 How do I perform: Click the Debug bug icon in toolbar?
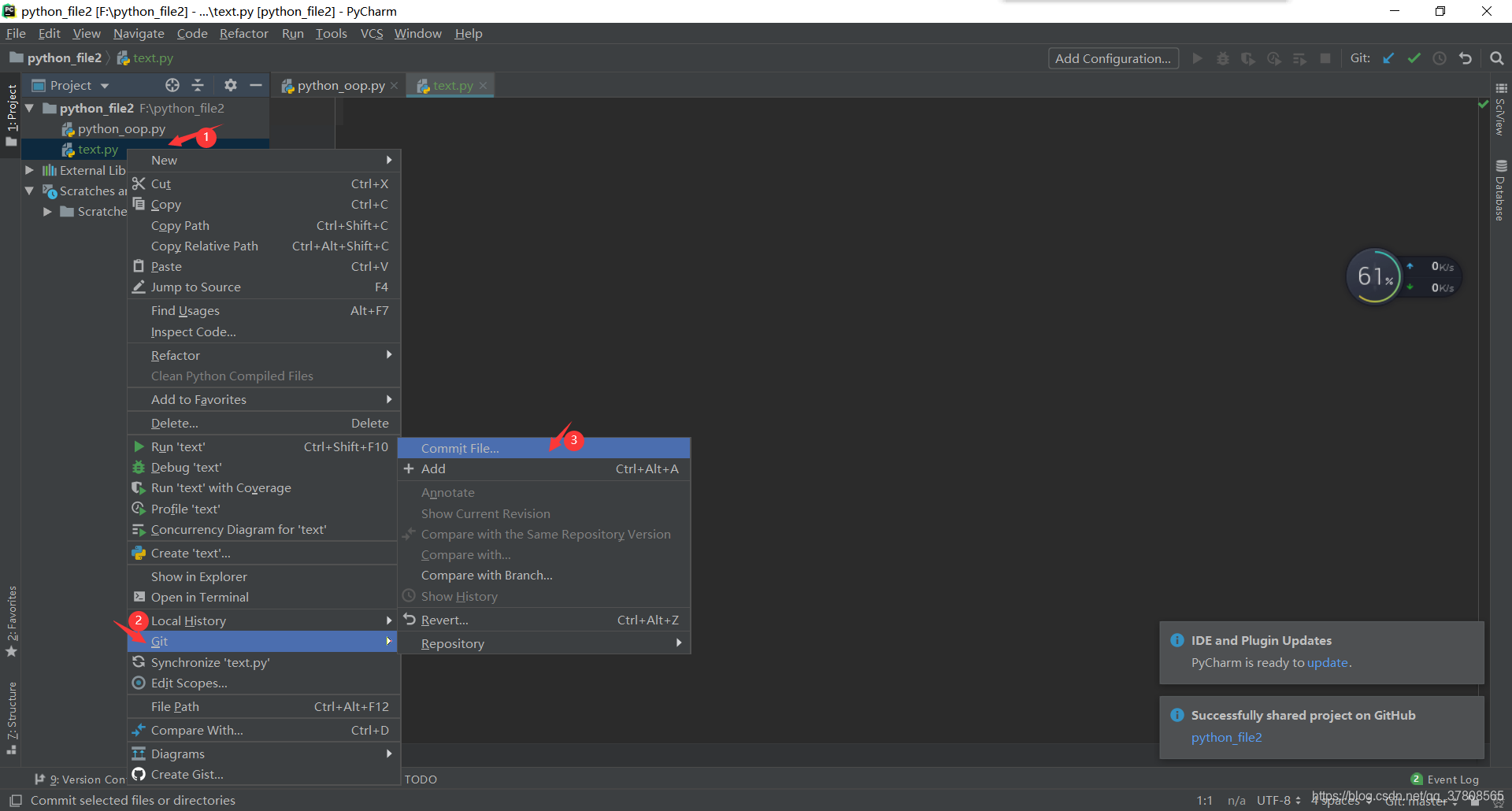coord(1223,58)
